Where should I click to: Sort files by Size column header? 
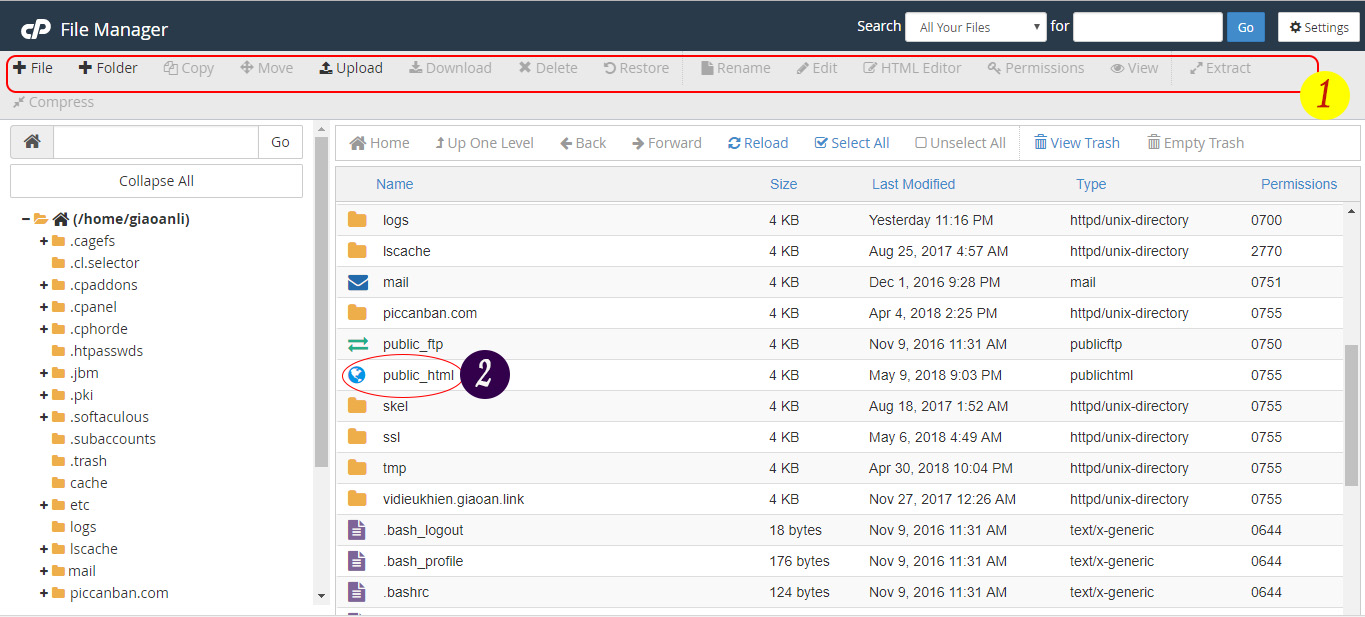click(x=783, y=184)
